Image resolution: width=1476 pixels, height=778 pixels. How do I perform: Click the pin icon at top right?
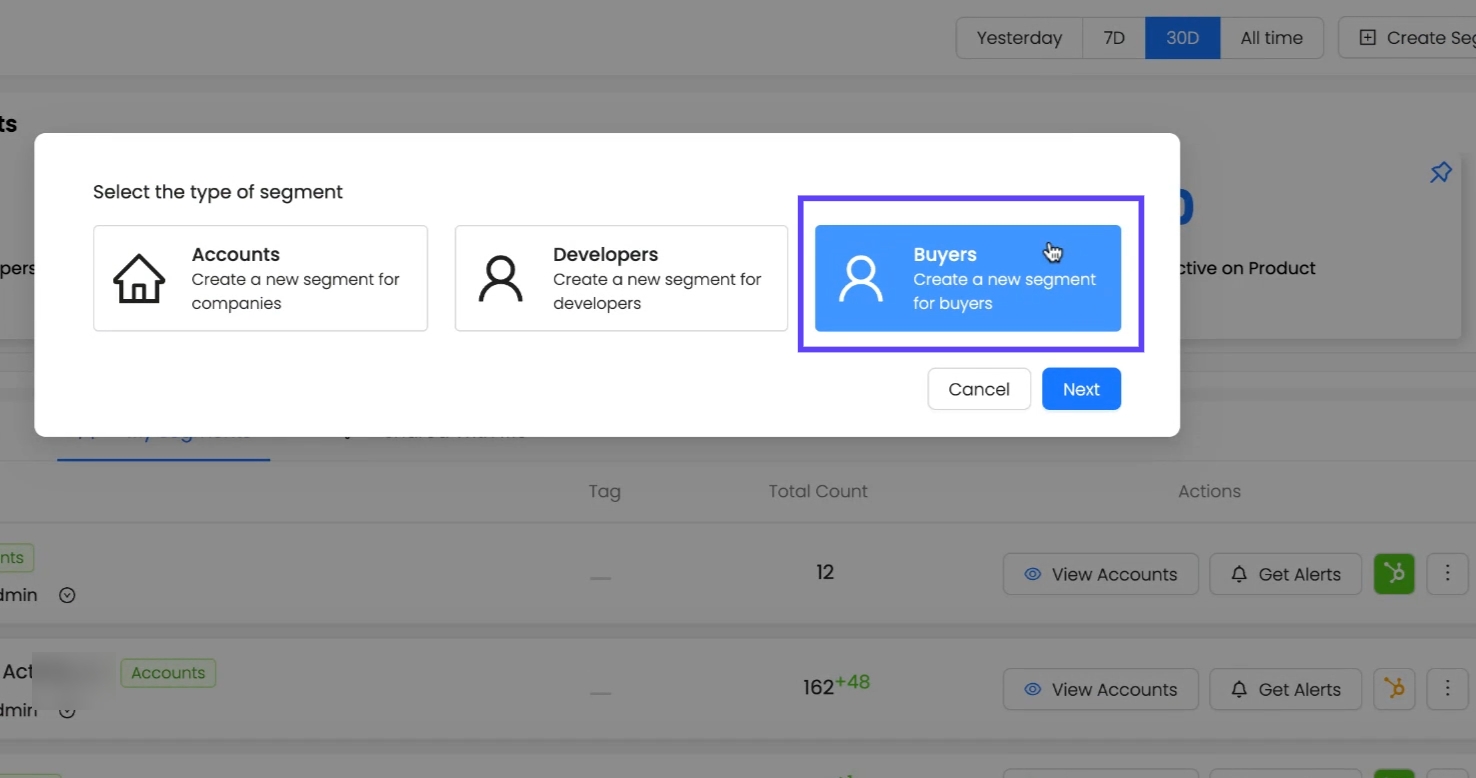click(1440, 173)
